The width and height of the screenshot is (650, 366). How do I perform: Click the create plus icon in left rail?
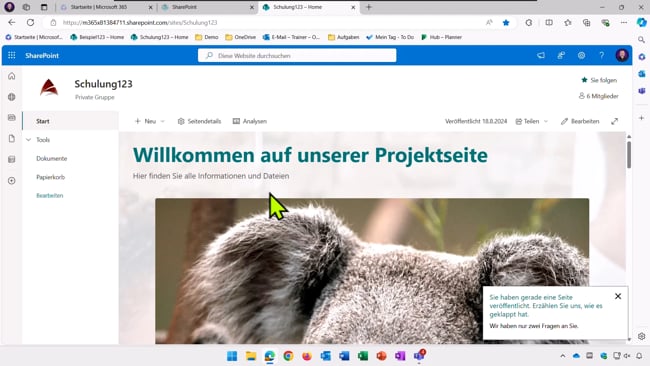click(12, 181)
